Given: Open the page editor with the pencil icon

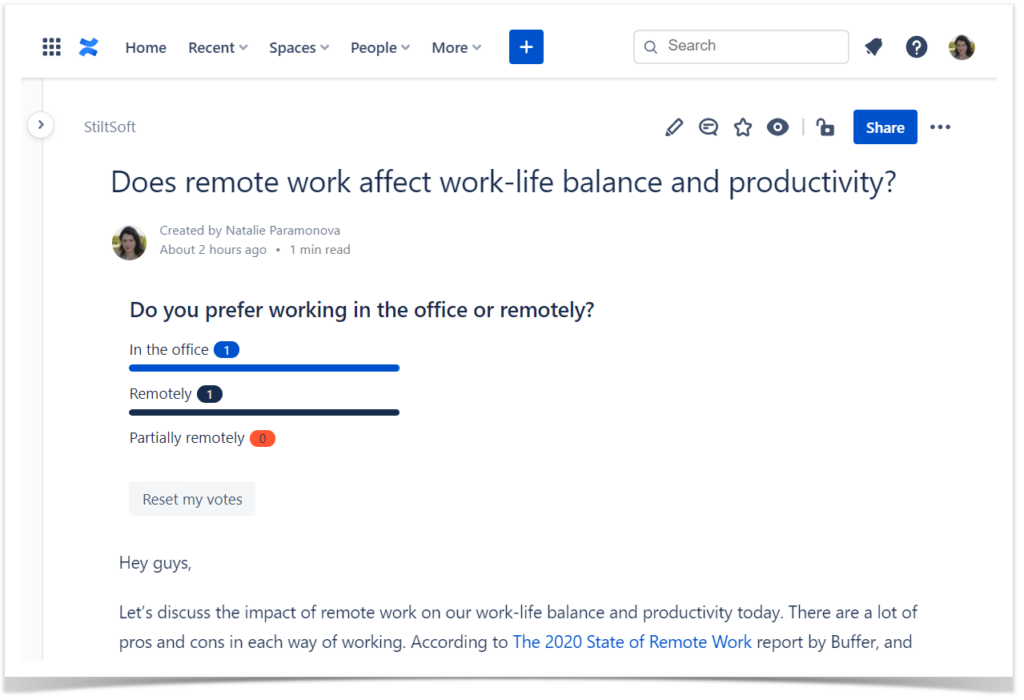Looking at the screenshot, I should click(673, 127).
